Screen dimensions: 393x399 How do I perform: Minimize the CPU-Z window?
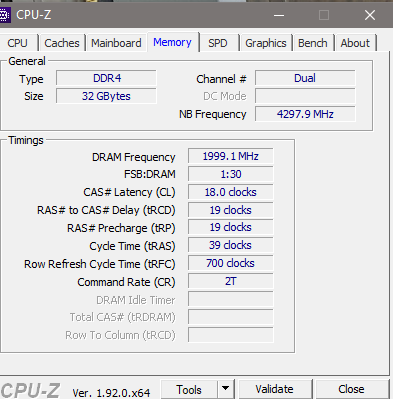279,15
